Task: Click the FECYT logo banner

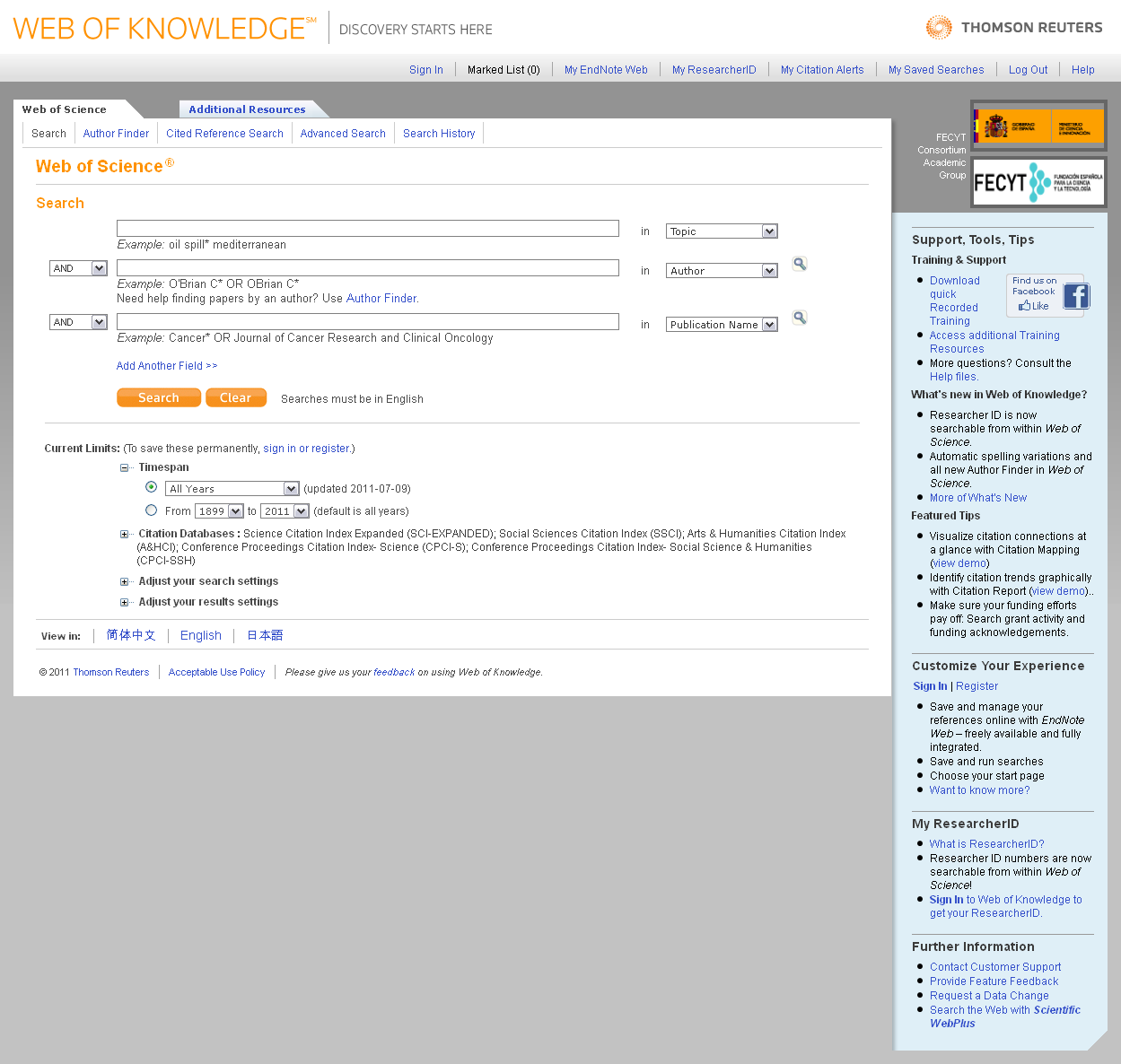Action: click(1038, 182)
